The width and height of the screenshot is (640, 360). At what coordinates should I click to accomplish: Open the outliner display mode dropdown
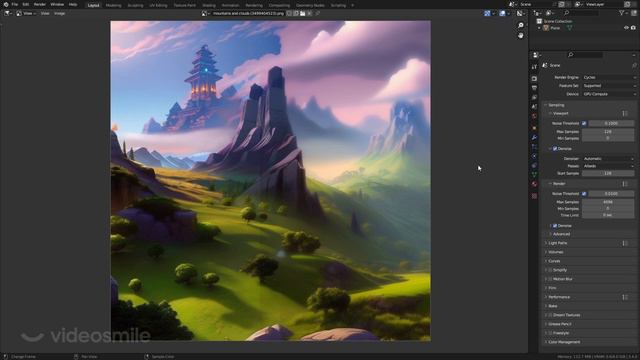pyautogui.click(x=551, y=13)
